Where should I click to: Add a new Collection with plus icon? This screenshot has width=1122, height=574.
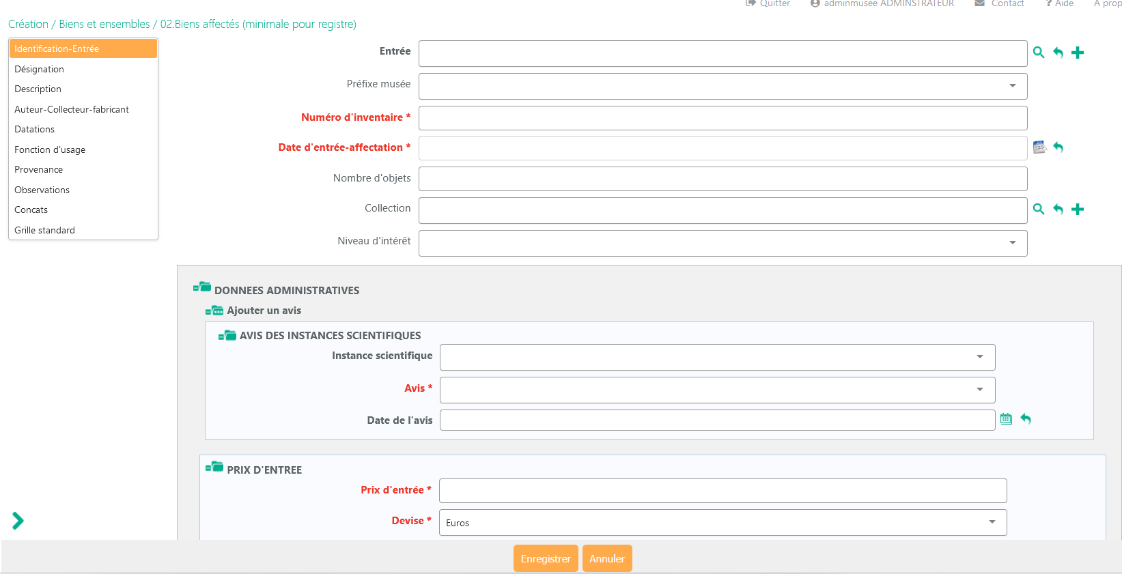click(x=1077, y=209)
